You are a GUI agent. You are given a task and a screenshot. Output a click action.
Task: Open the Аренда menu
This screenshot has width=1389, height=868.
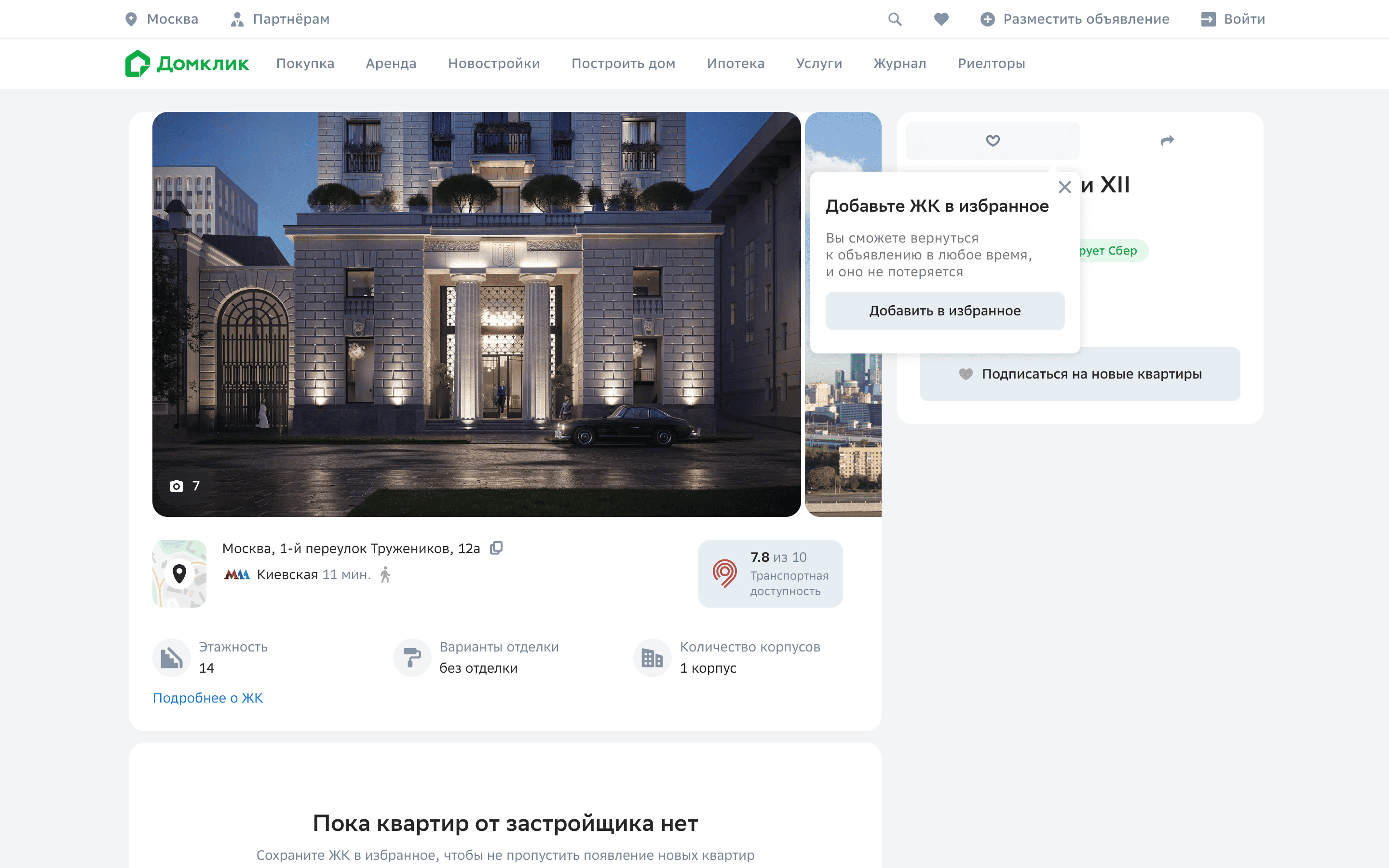click(x=392, y=63)
